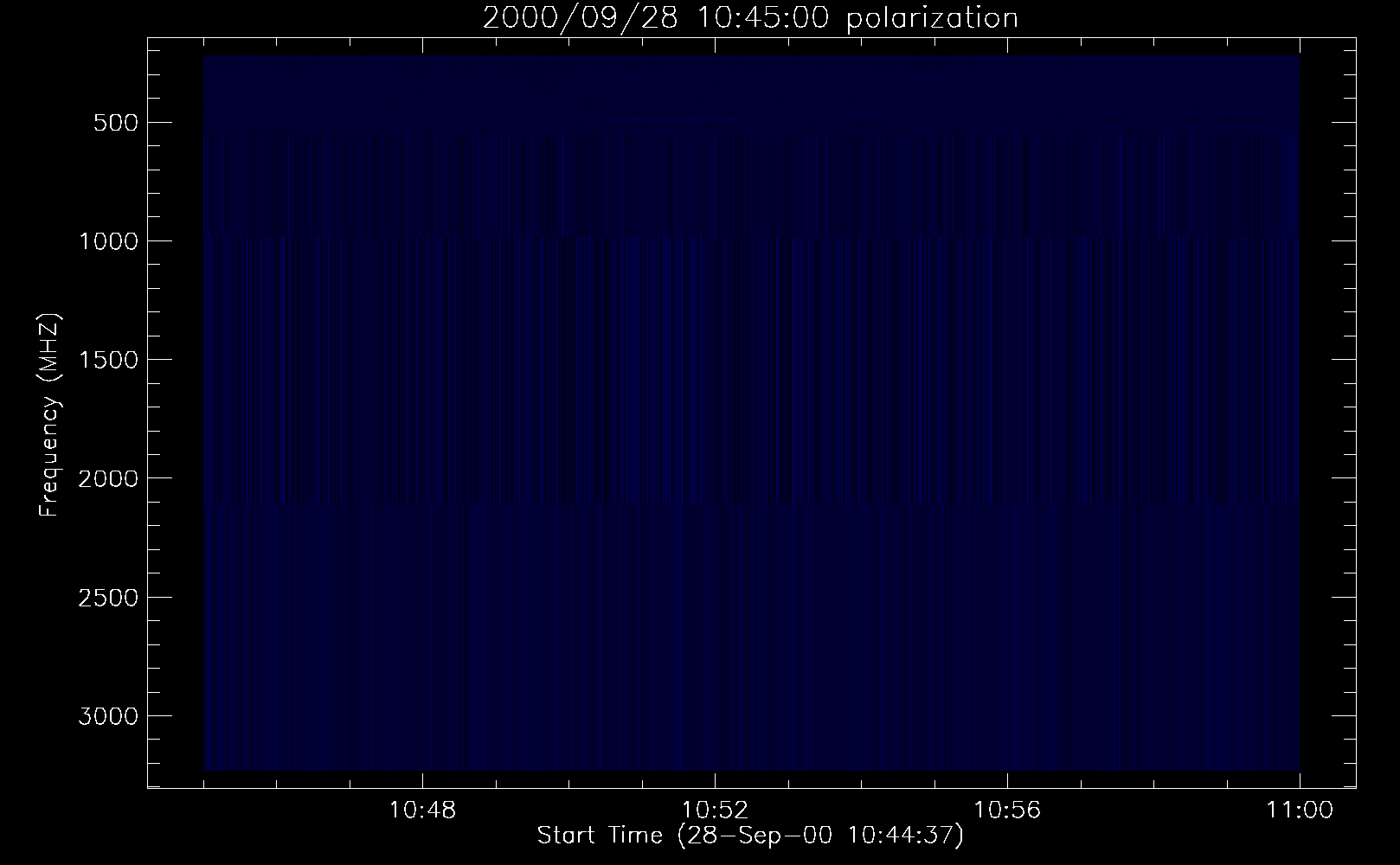Click the 10:48 time tick label
The image size is (1400, 865).
tap(422, 811)
